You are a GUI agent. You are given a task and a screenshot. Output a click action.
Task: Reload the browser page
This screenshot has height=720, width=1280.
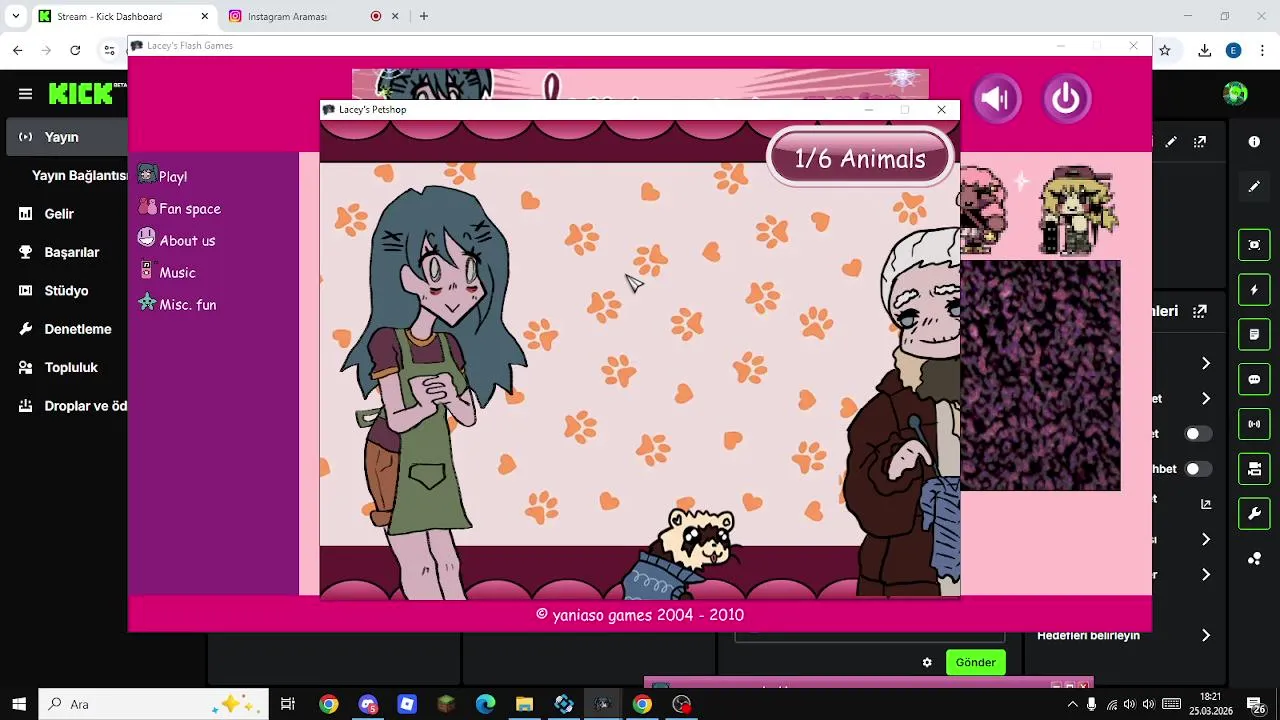[75, 50]
